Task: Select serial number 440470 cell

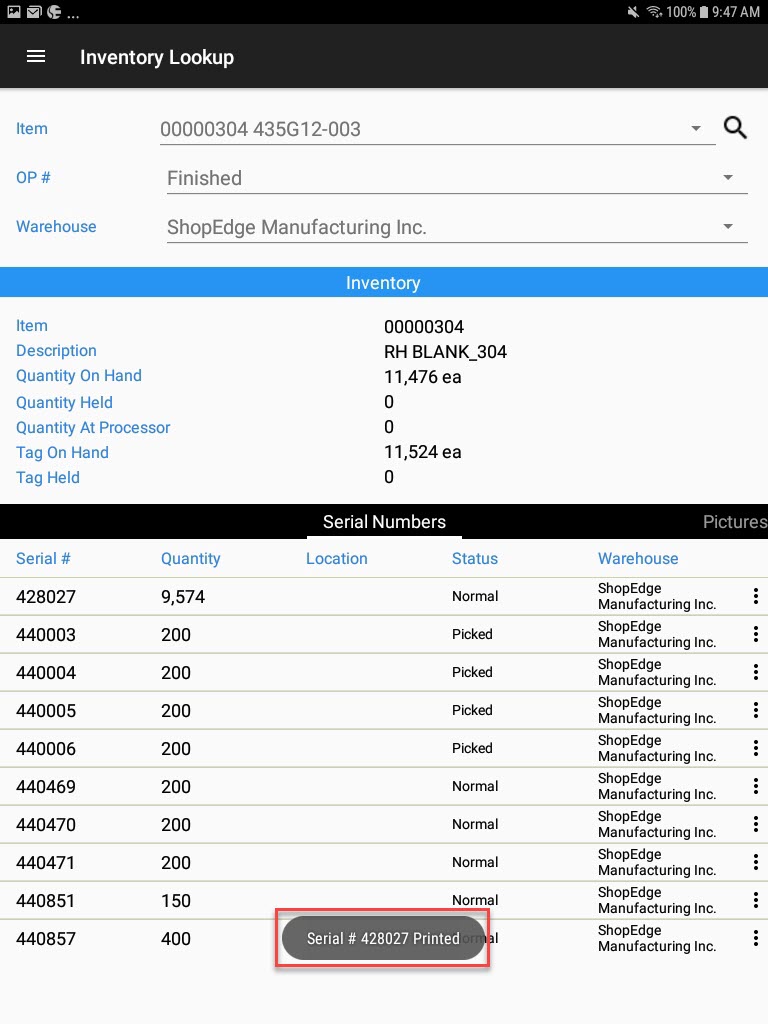Action: pos(46,824)
